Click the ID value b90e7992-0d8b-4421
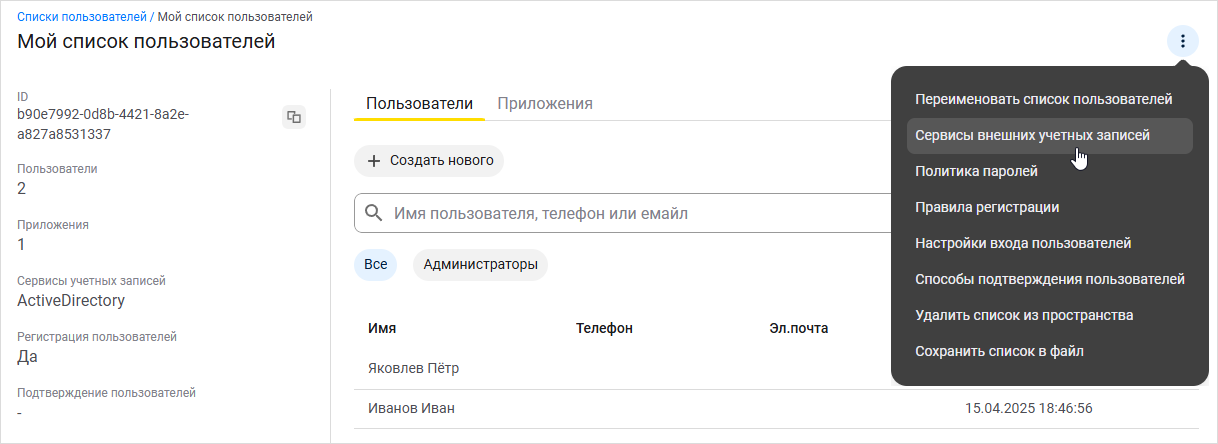The height and width of the screenshot is (444, 1218). click(x=103, y=124)
